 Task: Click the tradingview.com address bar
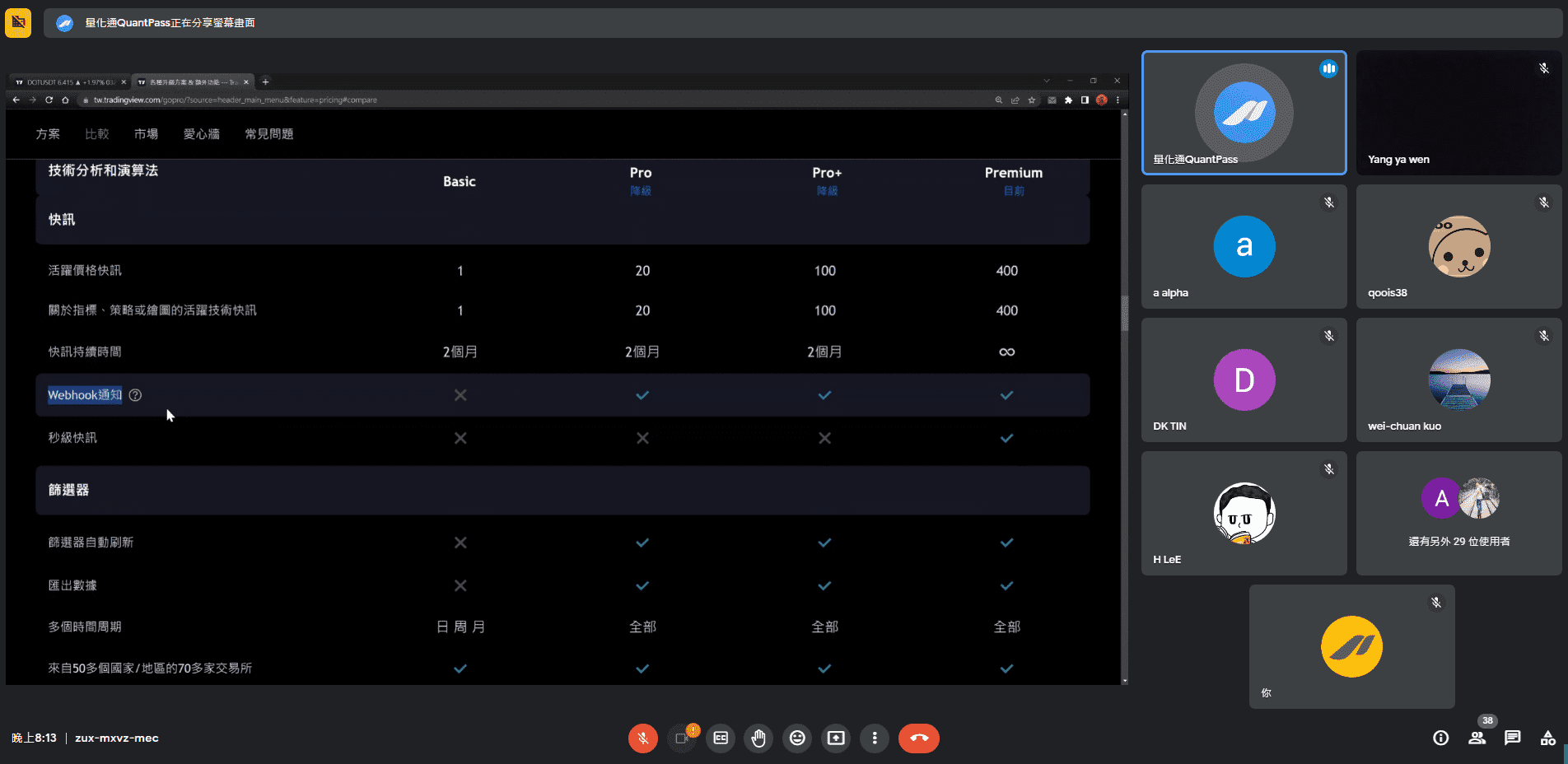535,100
